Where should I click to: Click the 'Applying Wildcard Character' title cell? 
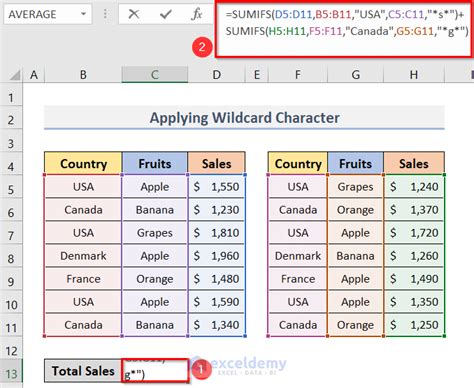tap(244, 117)
